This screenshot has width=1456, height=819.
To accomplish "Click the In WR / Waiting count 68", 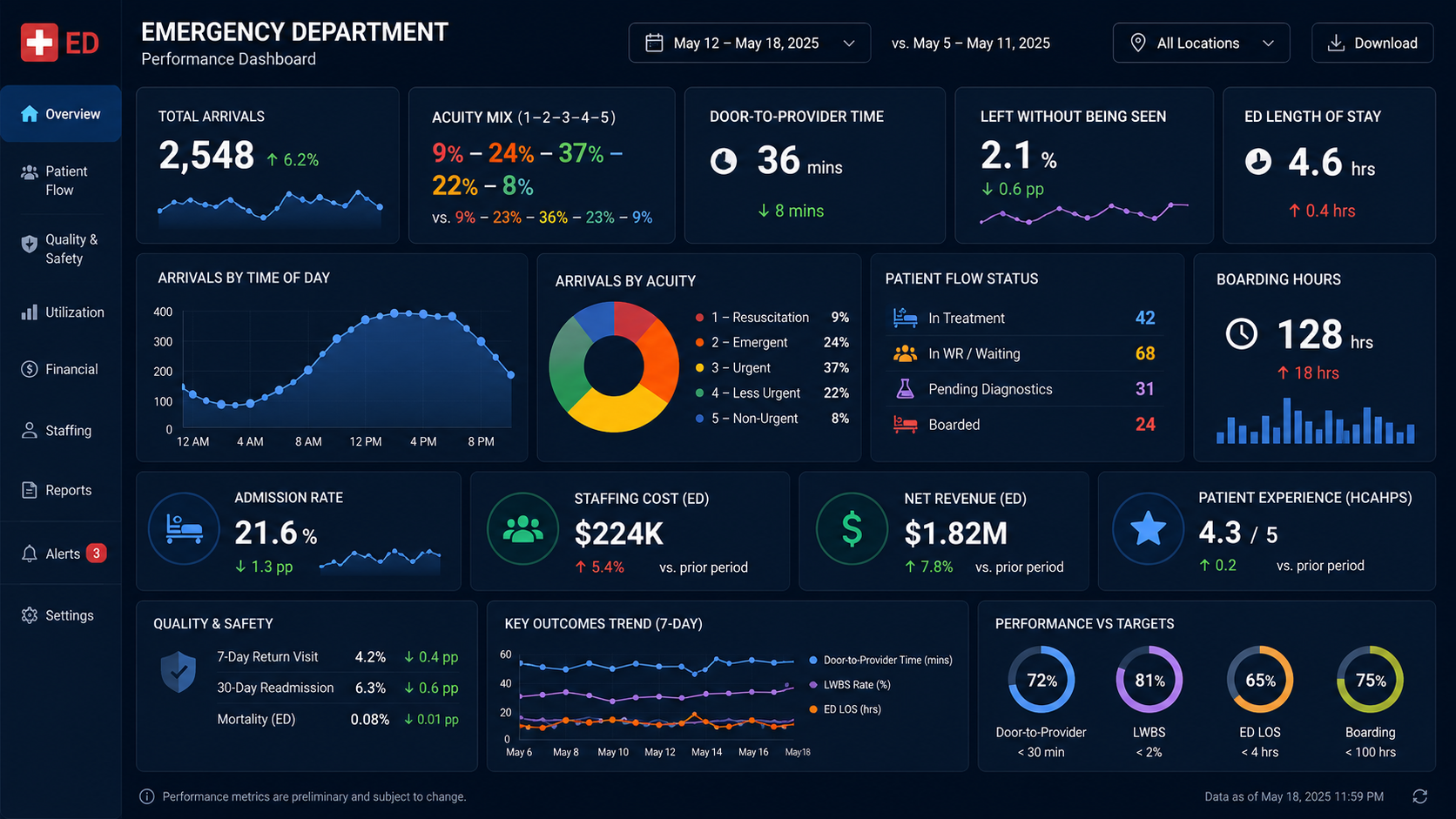I will 1145,353.
